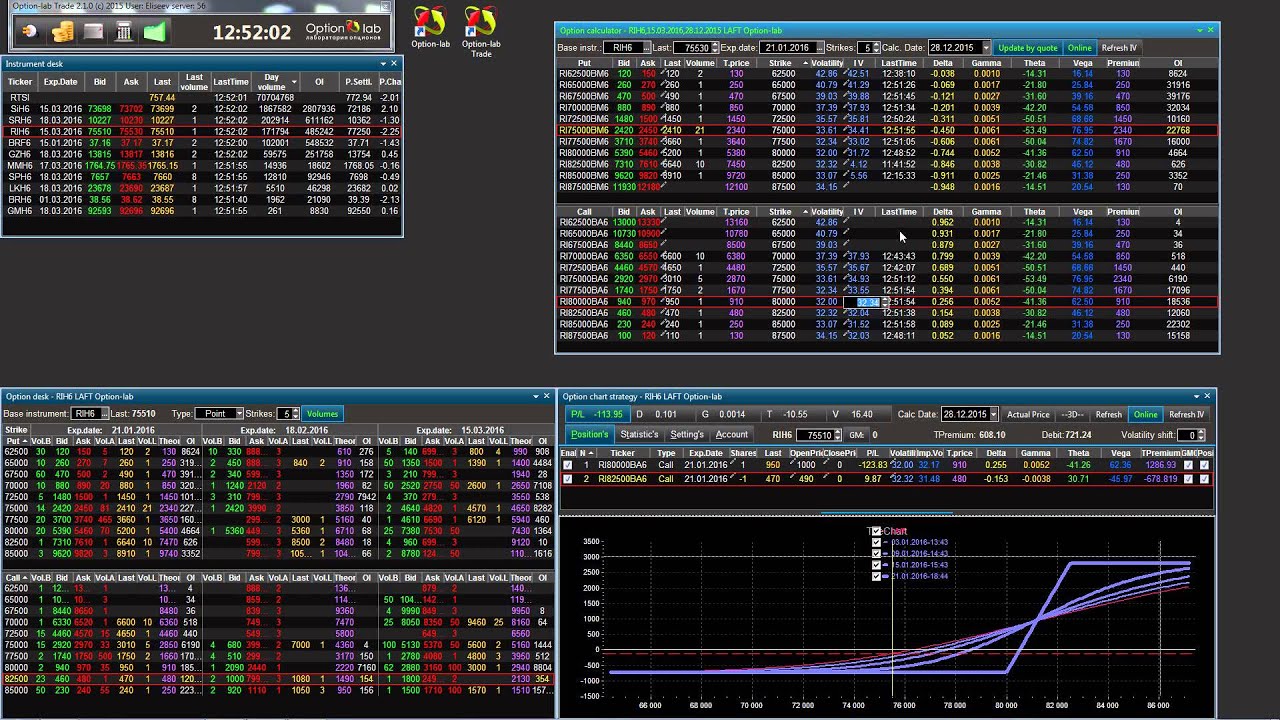The image size is (1280, 720).
Task: Toggle 09.01.2016-14:43 chart line checkbox
Action: (877, 554)
